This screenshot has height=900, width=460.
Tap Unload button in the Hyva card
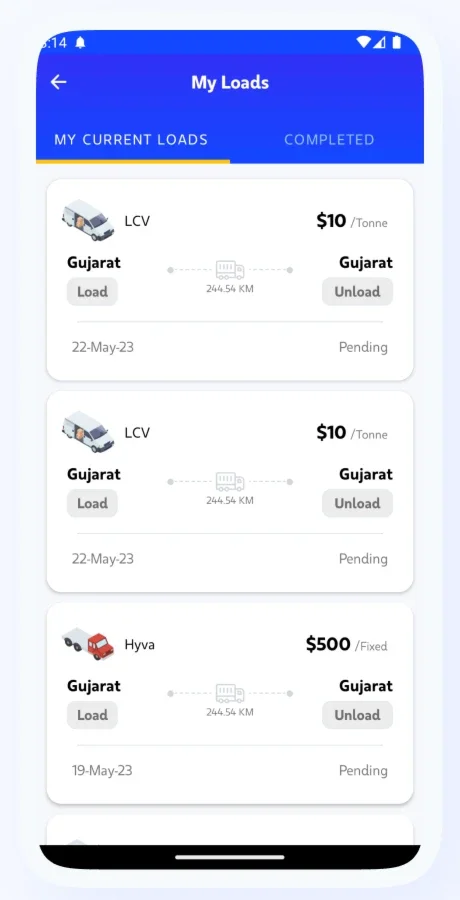357,715
